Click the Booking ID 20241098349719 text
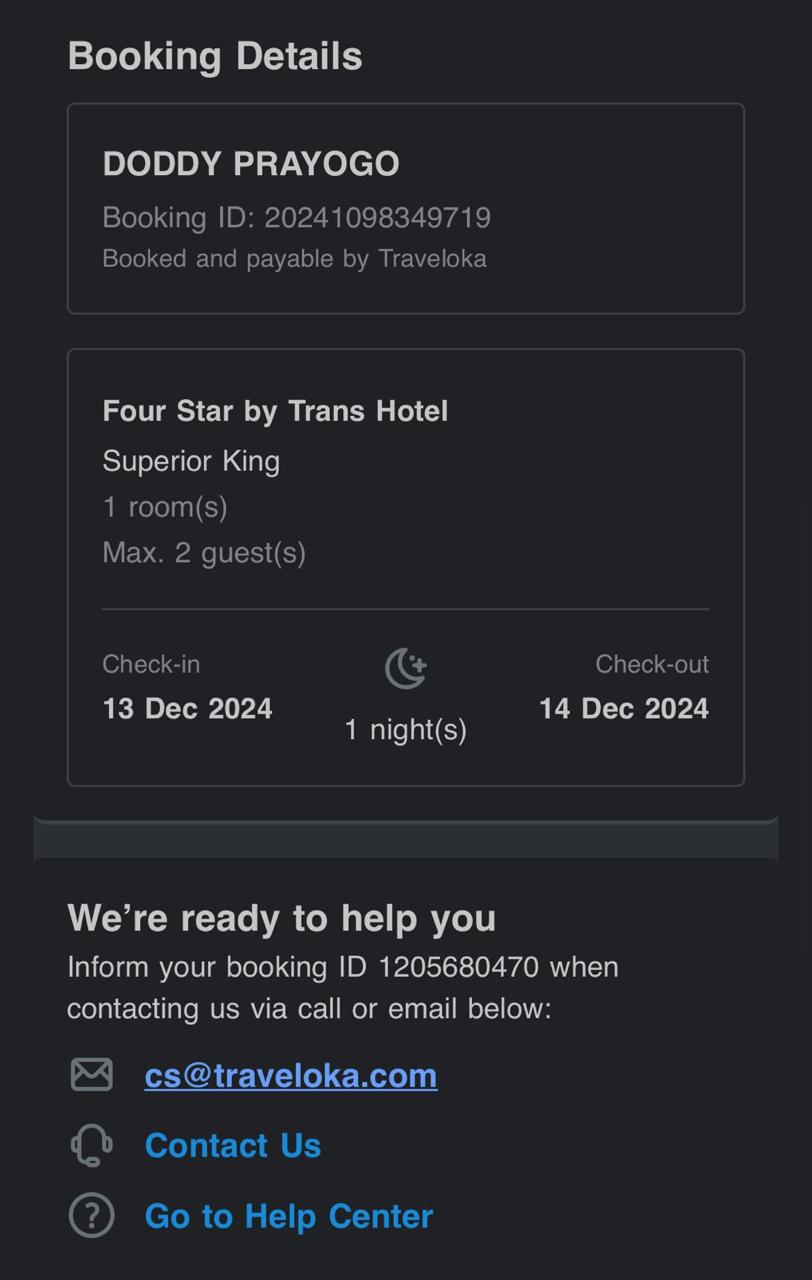This screenshot has width=812, height=1280. point(296,217)
